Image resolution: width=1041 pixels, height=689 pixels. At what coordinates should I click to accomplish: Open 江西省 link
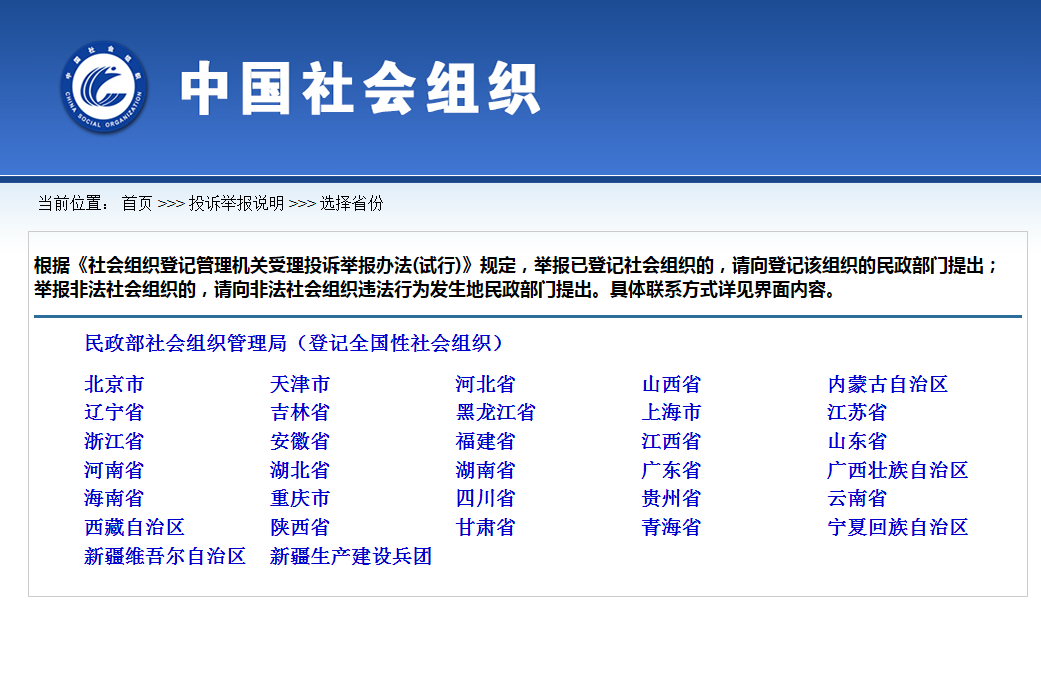pyautogui.click(x=671, y=441)
